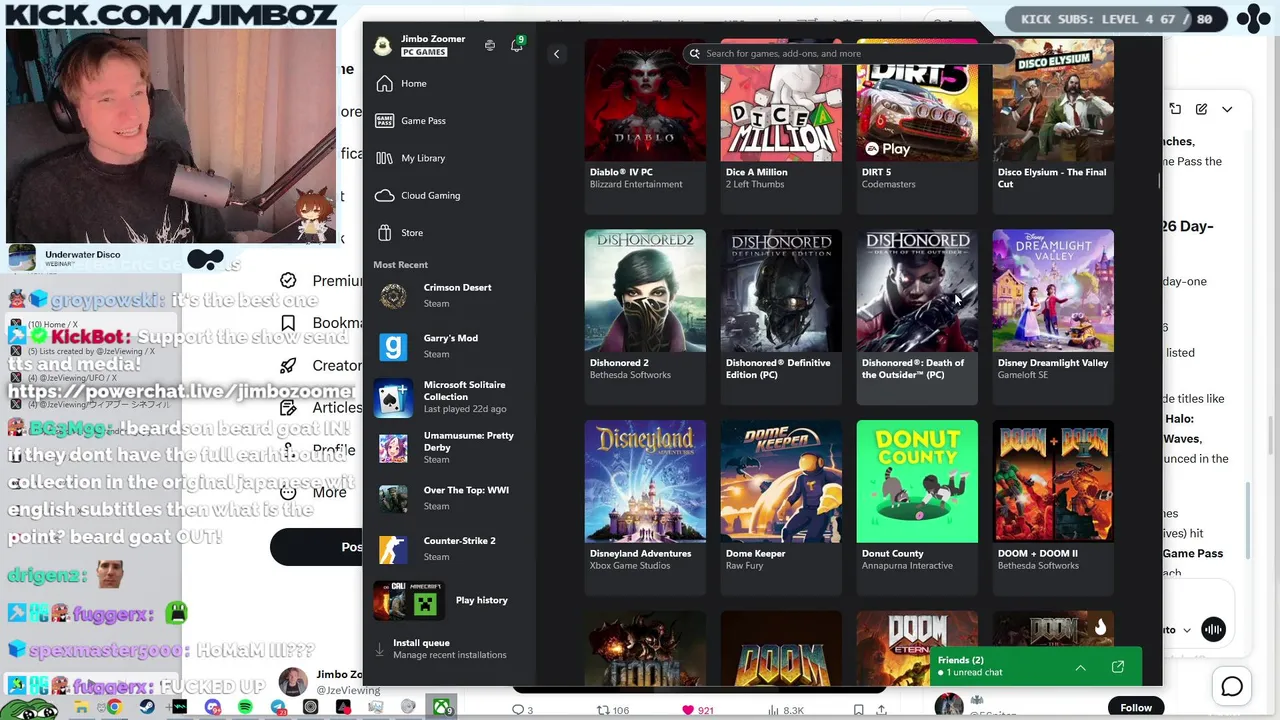The image size is (1280, 720).
Task: Open Jimbo Zoomer profile avatar
Action: click(x=383, y=45)
